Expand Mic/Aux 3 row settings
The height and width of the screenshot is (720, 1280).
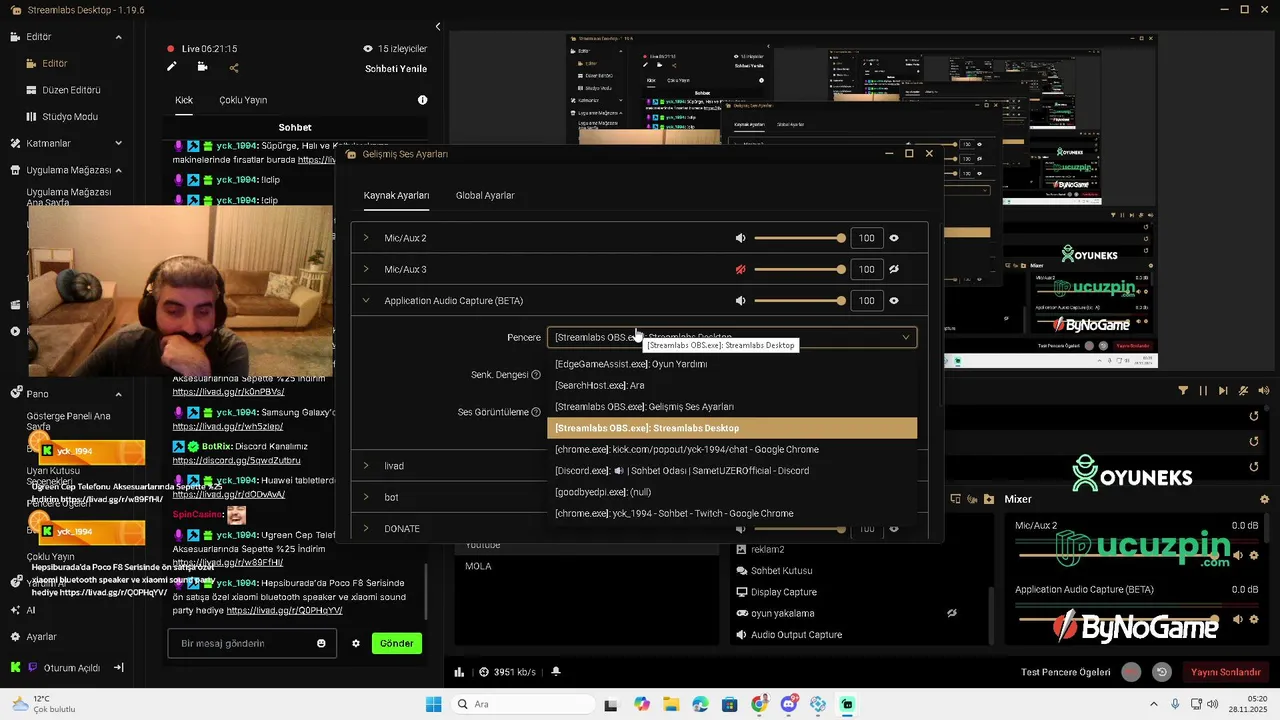(366, 269)
